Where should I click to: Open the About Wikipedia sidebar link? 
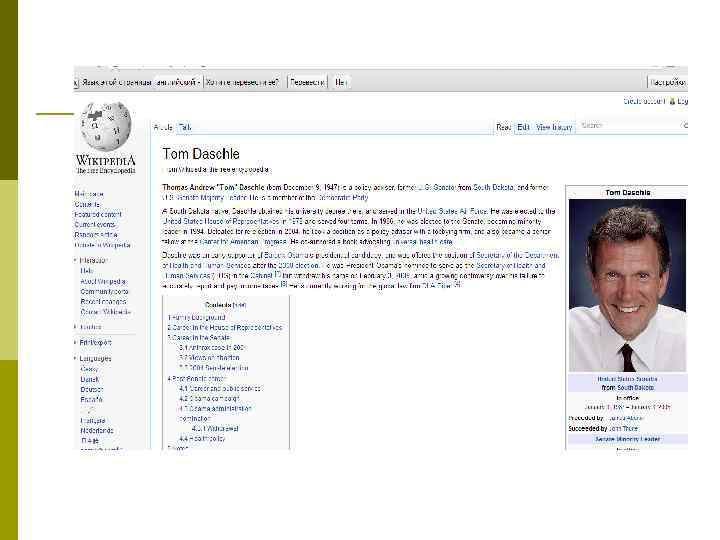click(103, 281)
